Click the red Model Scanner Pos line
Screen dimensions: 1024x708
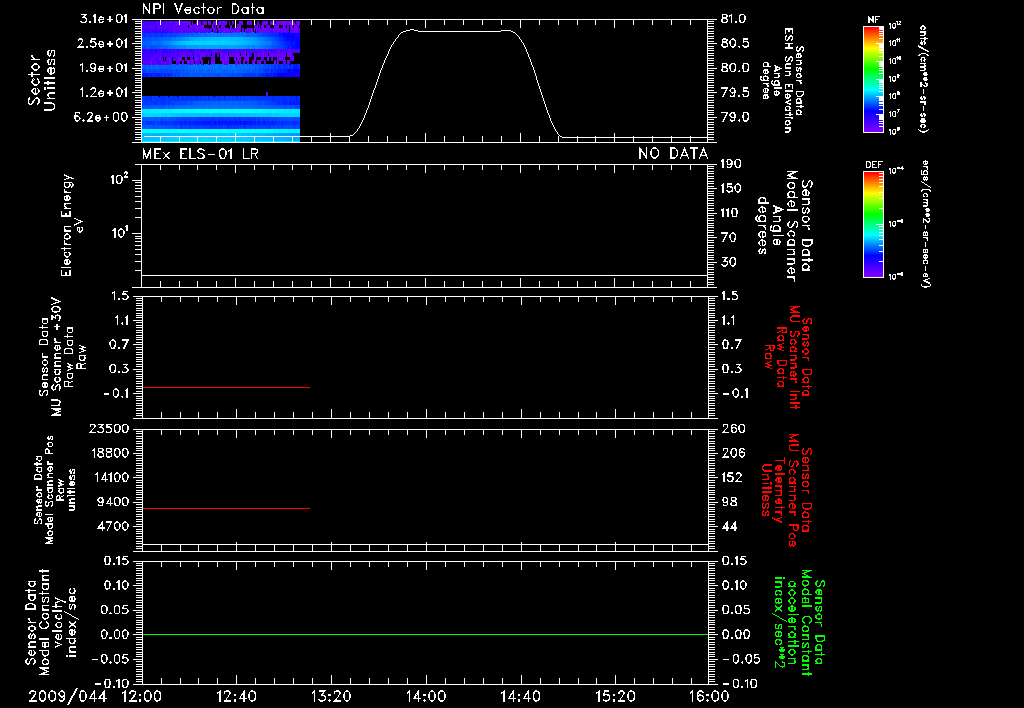tap(226, 508)
